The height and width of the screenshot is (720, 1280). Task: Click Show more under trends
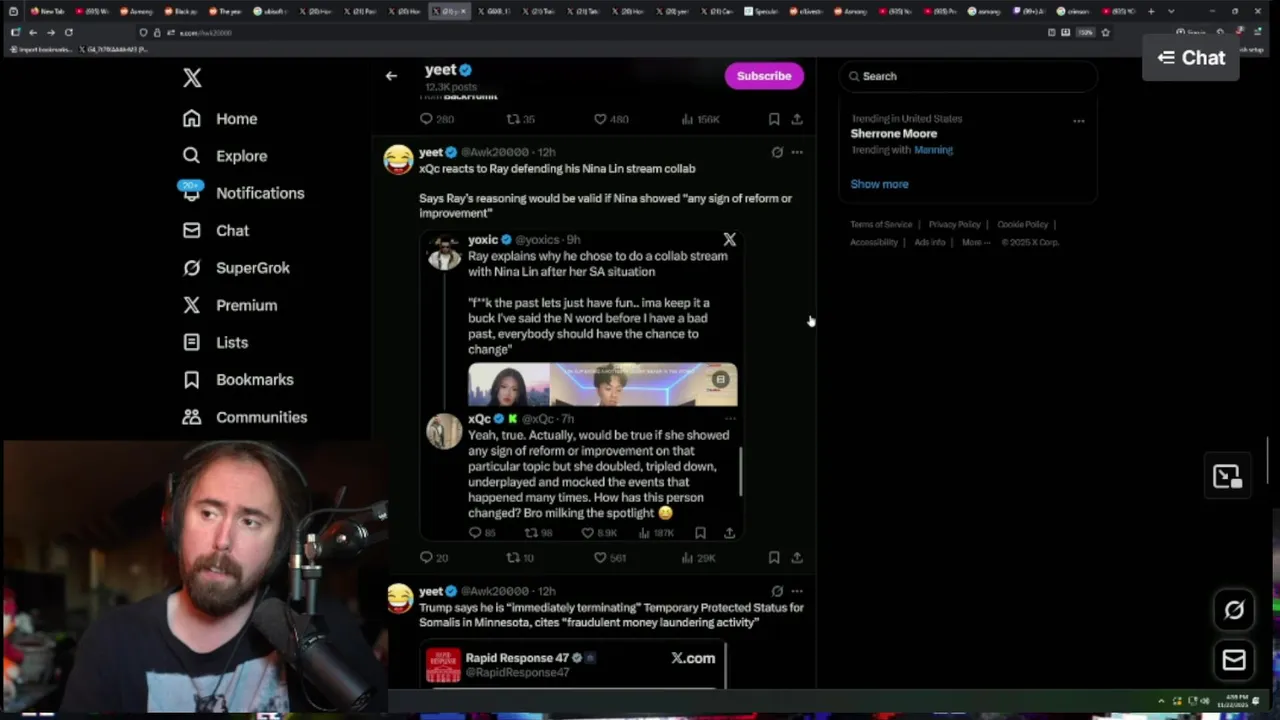pyautogui.click(x=879, y=184)
